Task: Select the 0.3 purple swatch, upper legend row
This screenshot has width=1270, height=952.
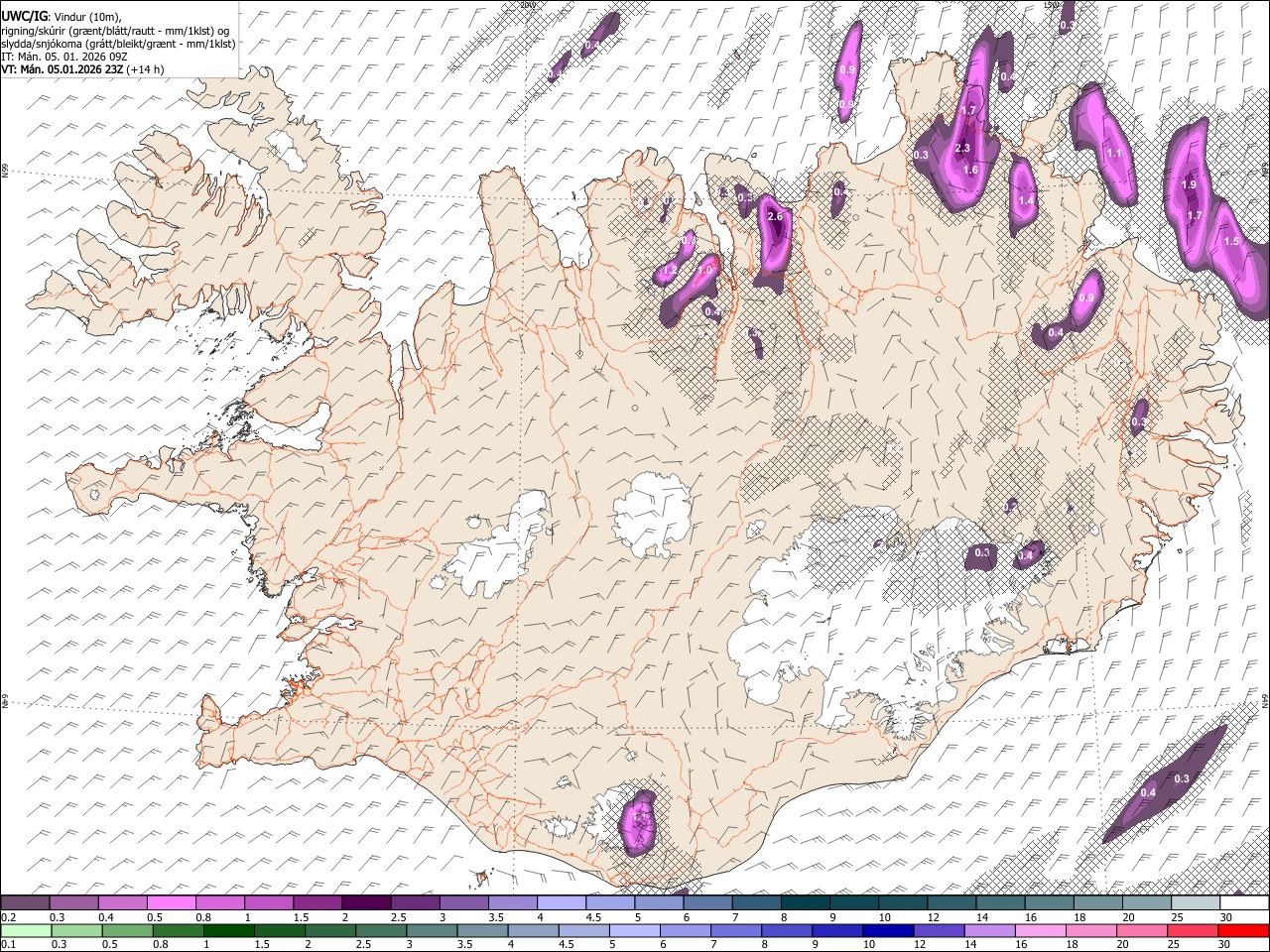Action: coord(73,903)
